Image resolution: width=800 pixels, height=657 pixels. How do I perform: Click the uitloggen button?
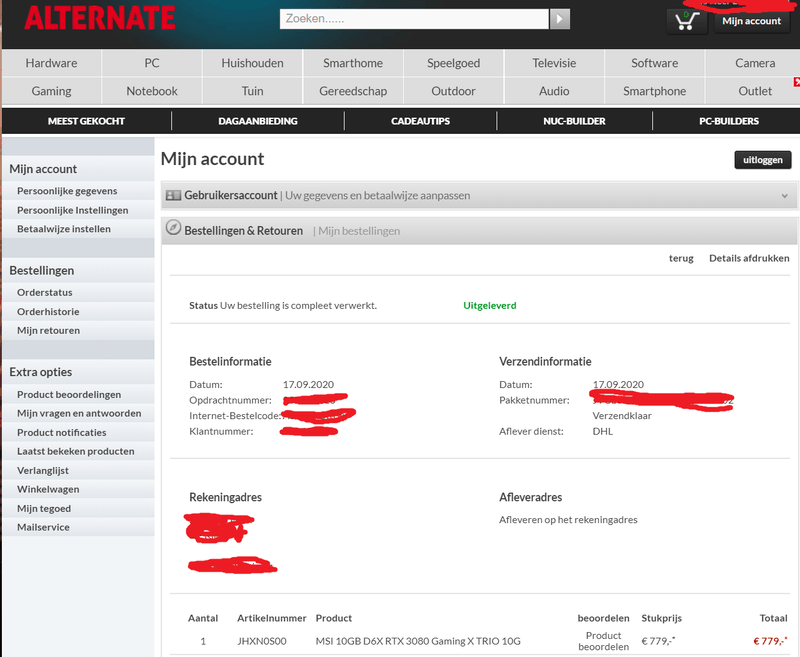763,160
